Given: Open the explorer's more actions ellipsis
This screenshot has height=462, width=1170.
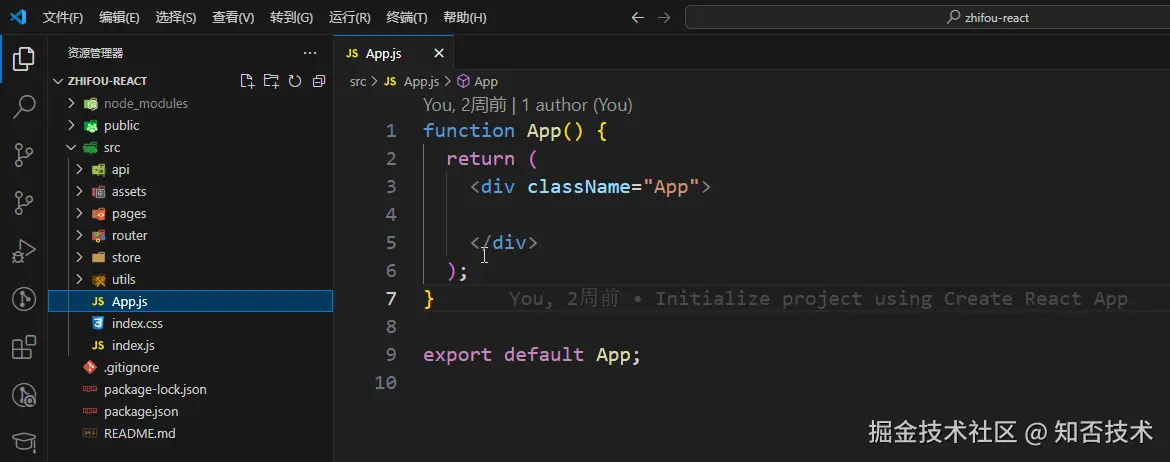Looking at the screenshot, I should click(x=310, y=53).
